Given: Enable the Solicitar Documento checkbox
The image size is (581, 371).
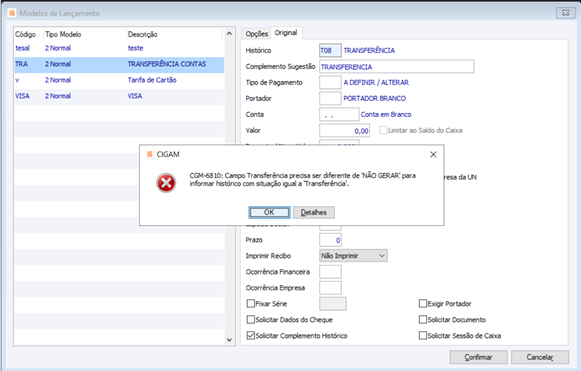Looking at the screenshot, I should tap(423, 319).
